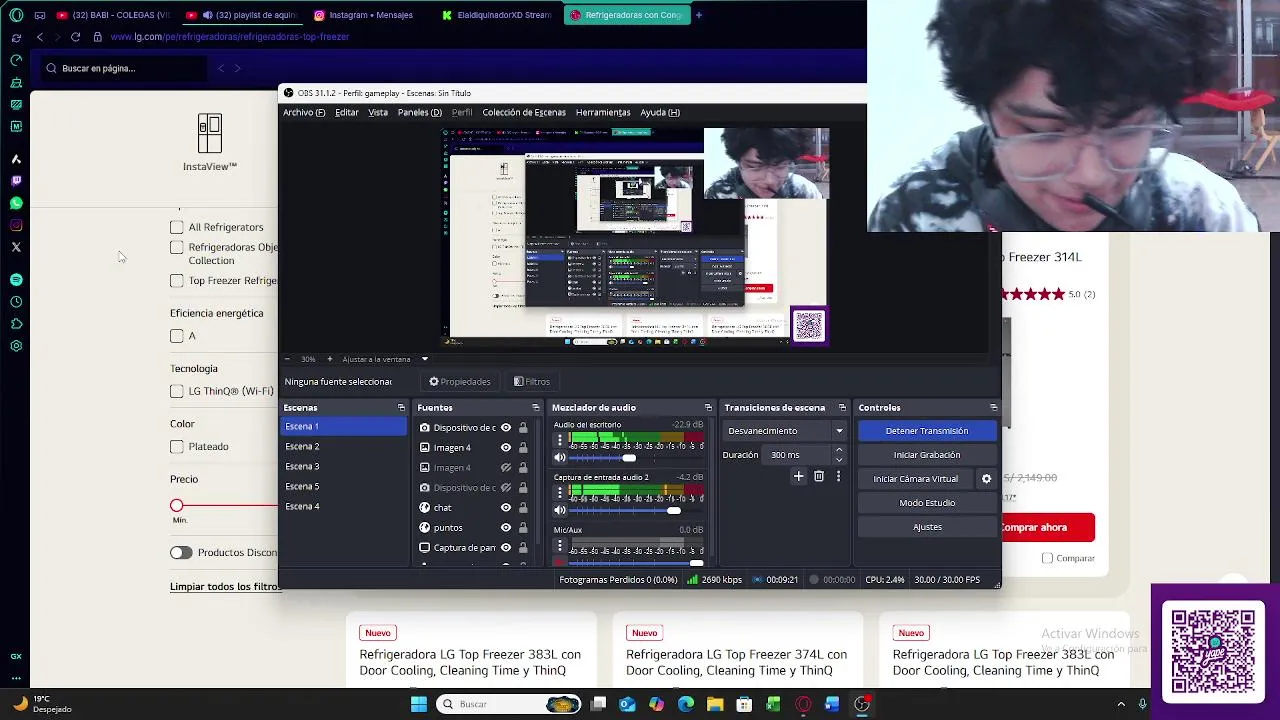Zoom out the OBS preview with minus
The image size is (1280, 720).
[x=287, y=359]
